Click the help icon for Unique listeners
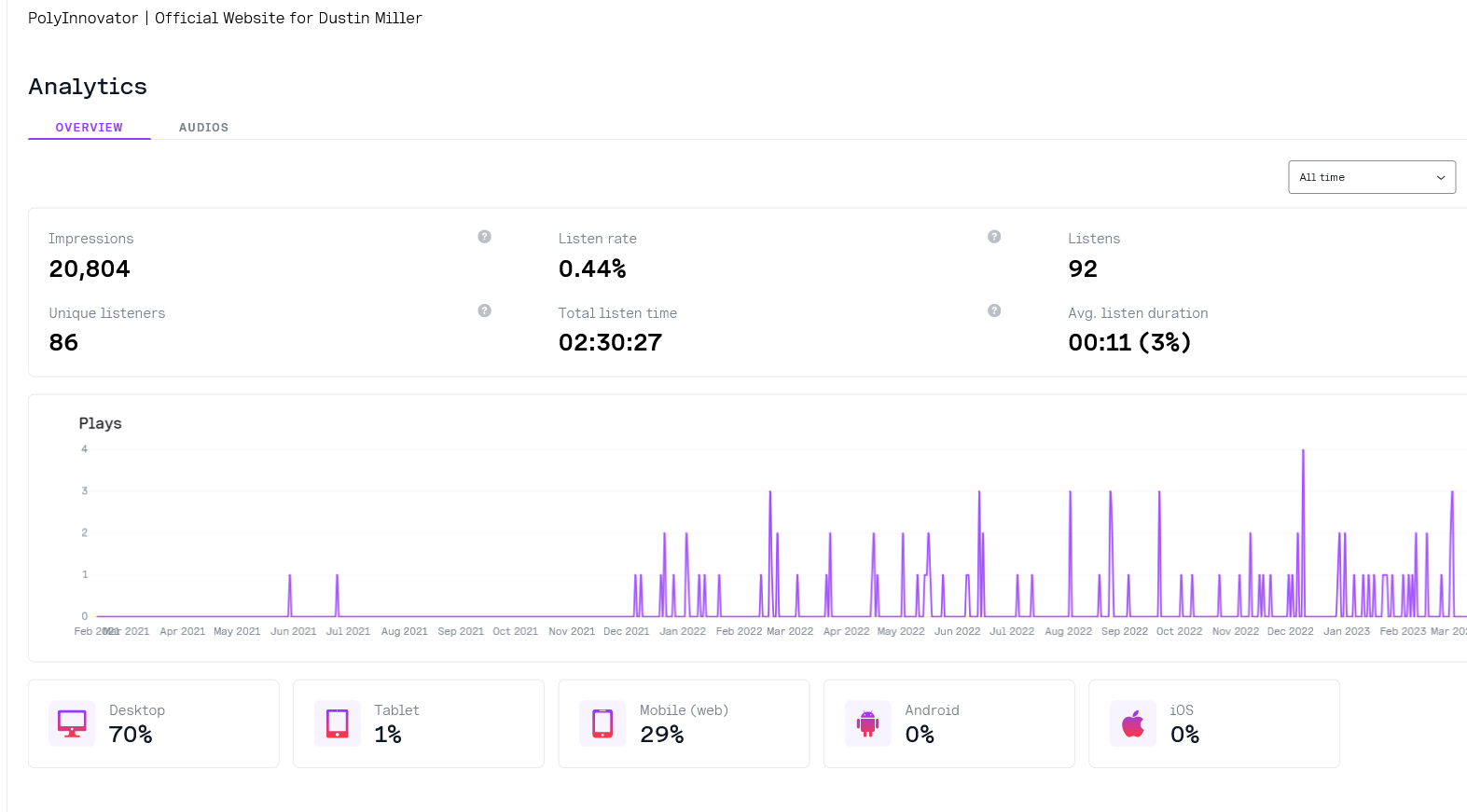Screen dimensions: 1467x812 pos(484,310)
